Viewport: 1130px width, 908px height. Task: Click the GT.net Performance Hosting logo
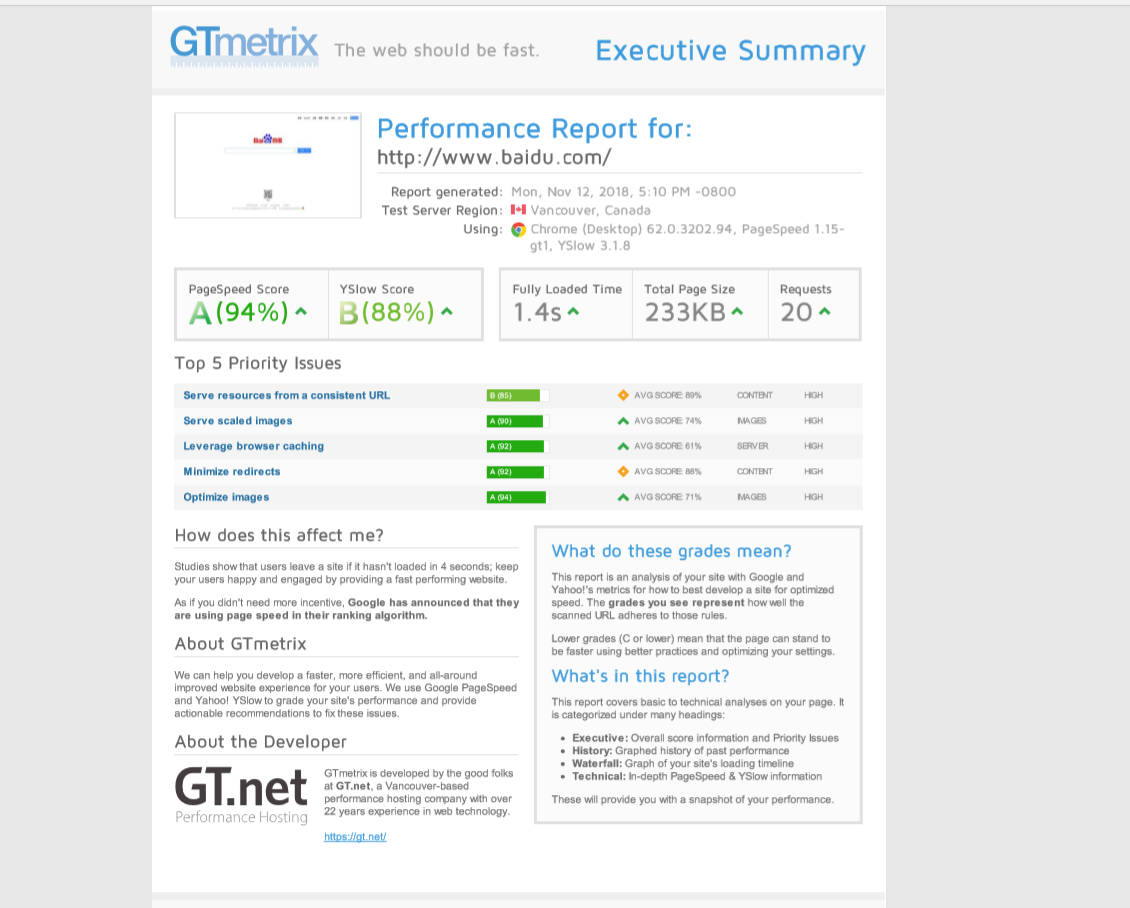click(241, 796)
